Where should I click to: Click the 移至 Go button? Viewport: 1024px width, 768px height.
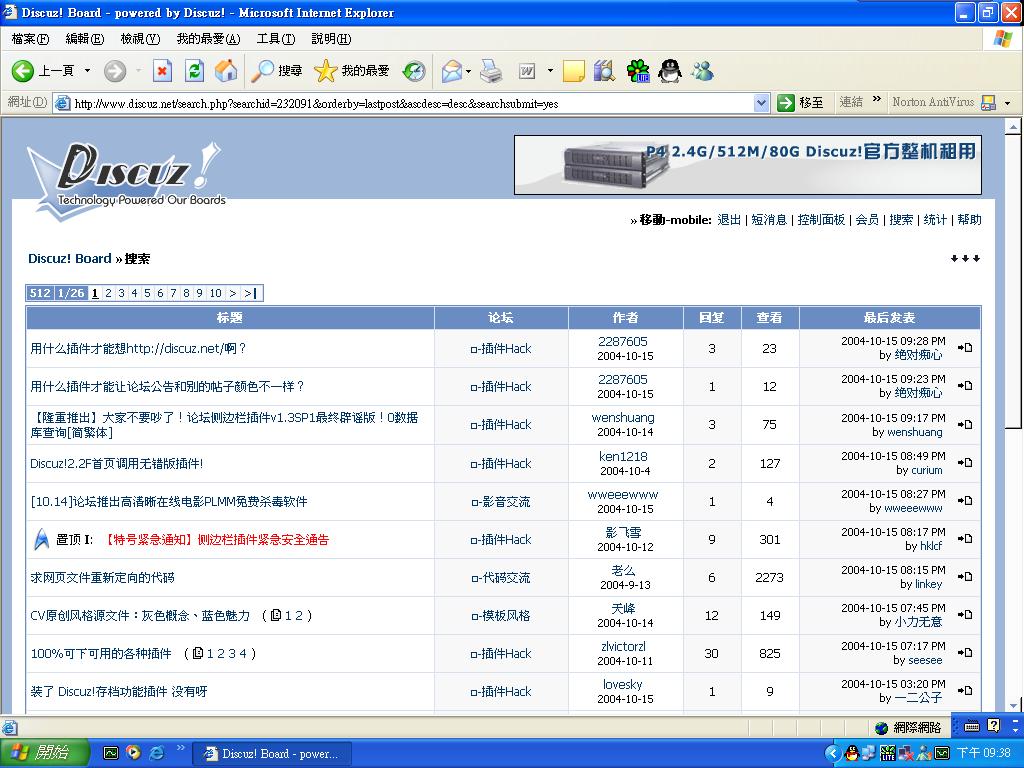coord(801,103)
